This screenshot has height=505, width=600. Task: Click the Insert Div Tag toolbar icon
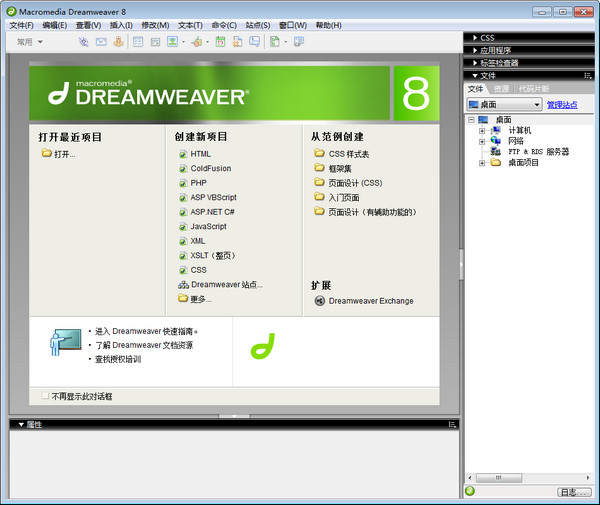point(155,42)
